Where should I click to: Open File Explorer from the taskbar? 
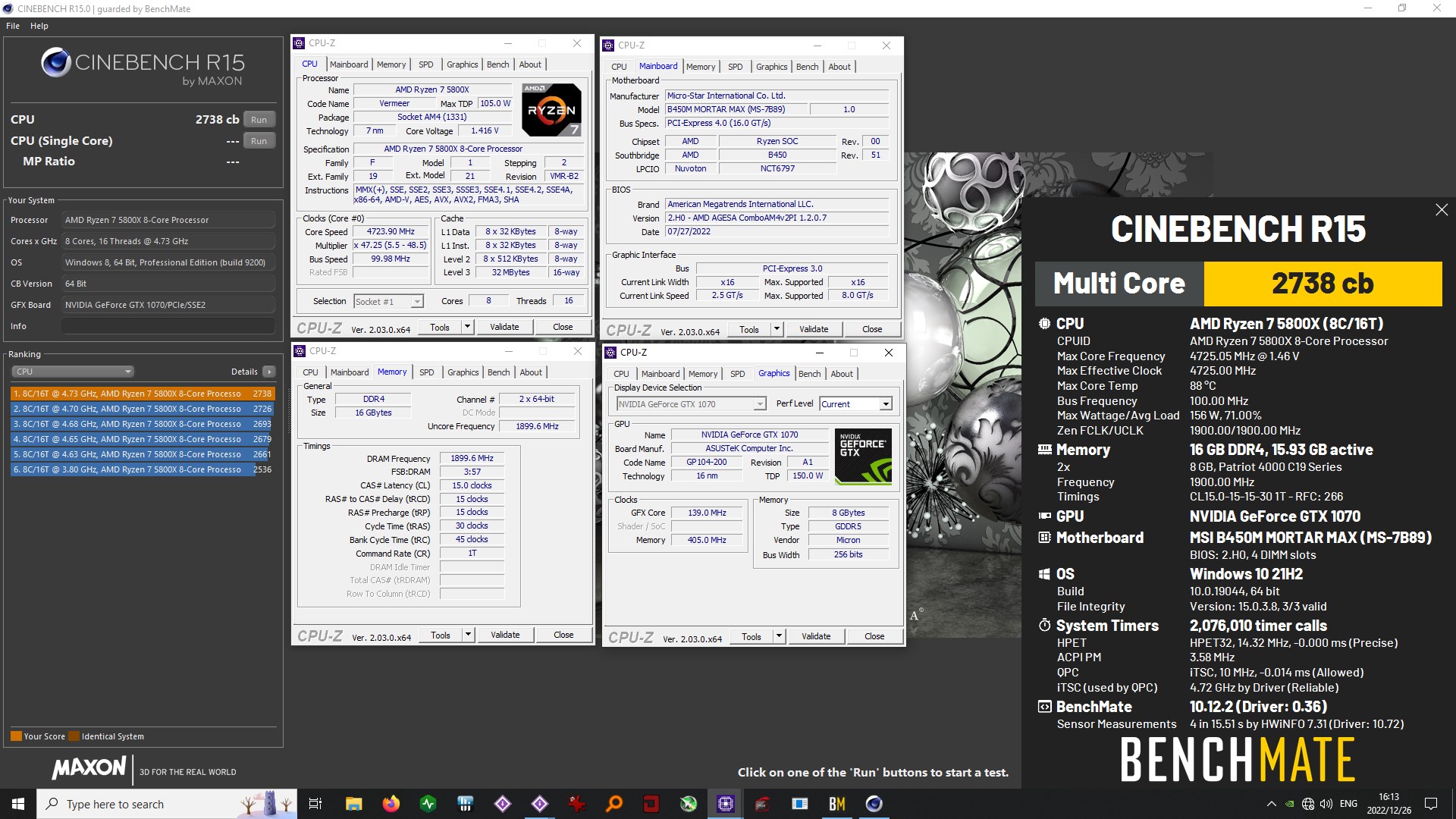[353, 804]
